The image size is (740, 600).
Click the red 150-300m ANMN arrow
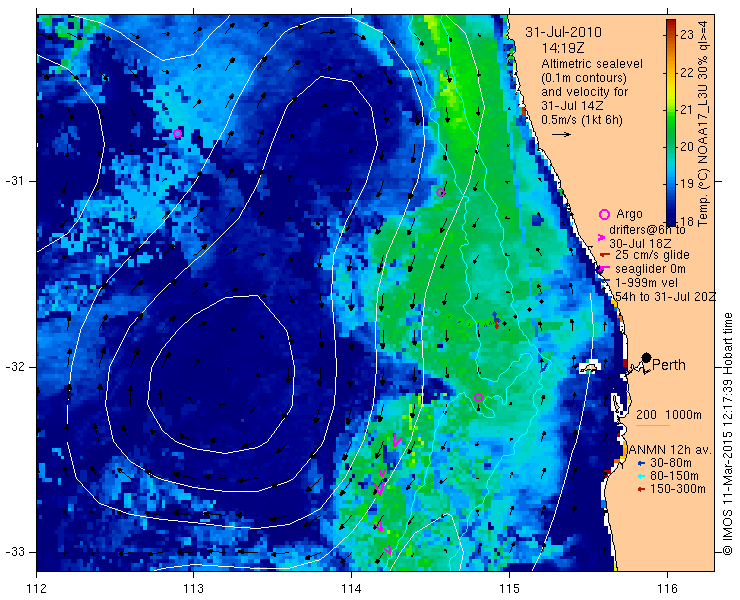point(640,490)
